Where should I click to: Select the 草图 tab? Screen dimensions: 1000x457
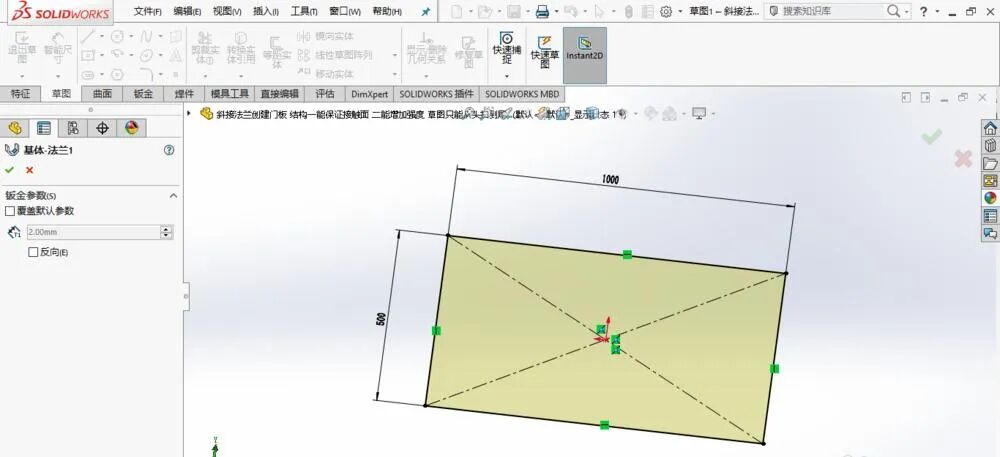[61, 94]
